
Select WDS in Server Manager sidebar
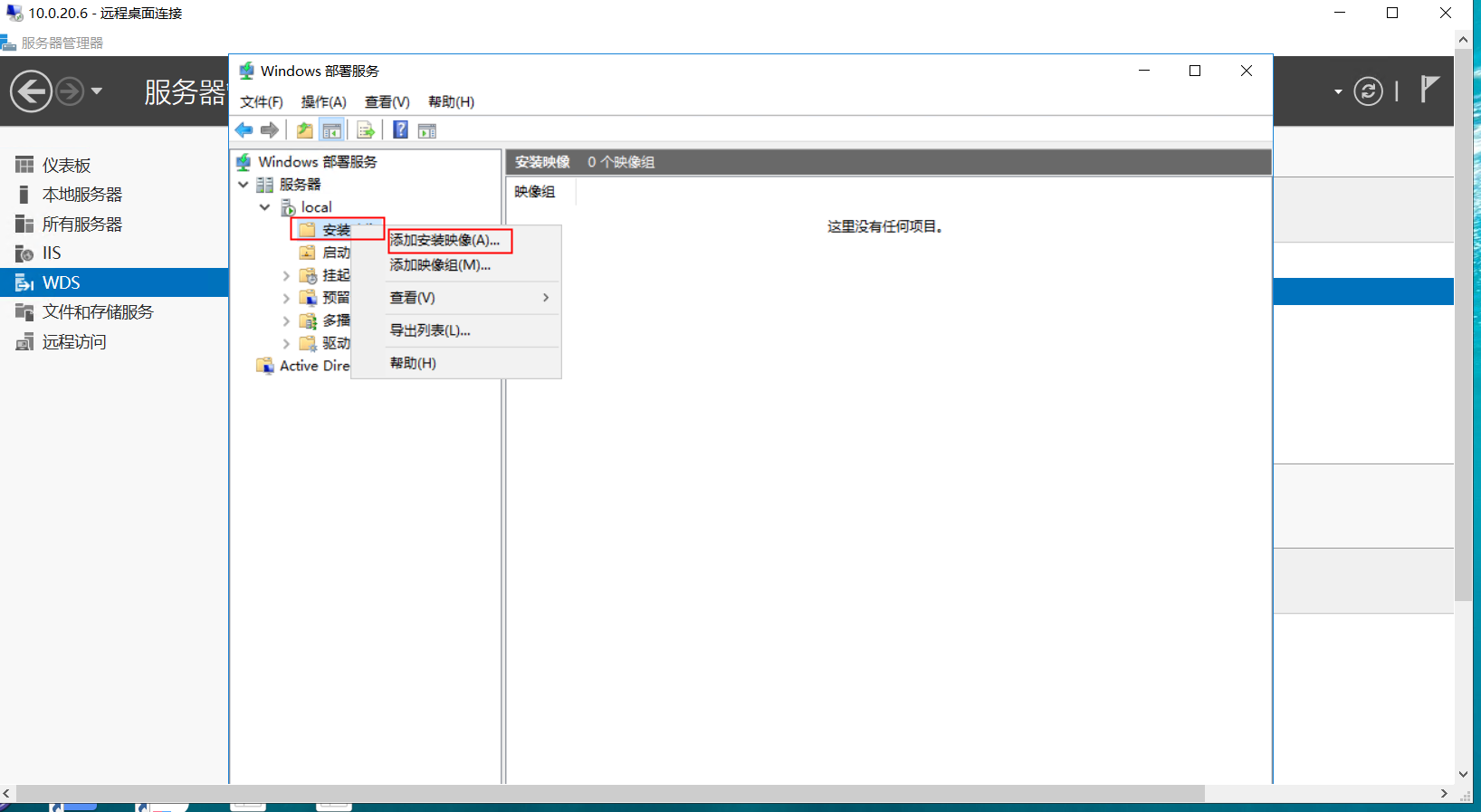(x=114, y=282)
